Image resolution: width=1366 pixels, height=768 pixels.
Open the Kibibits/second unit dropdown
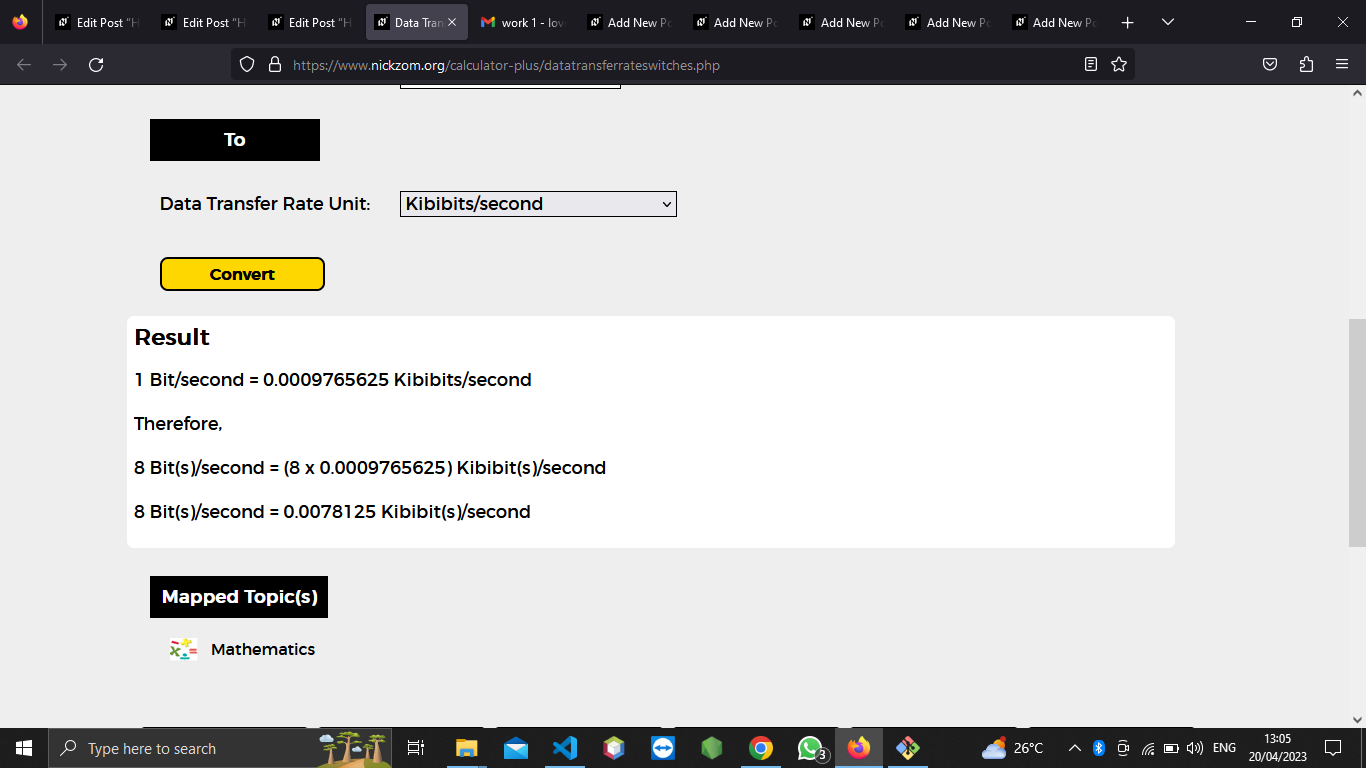(538, 204)
